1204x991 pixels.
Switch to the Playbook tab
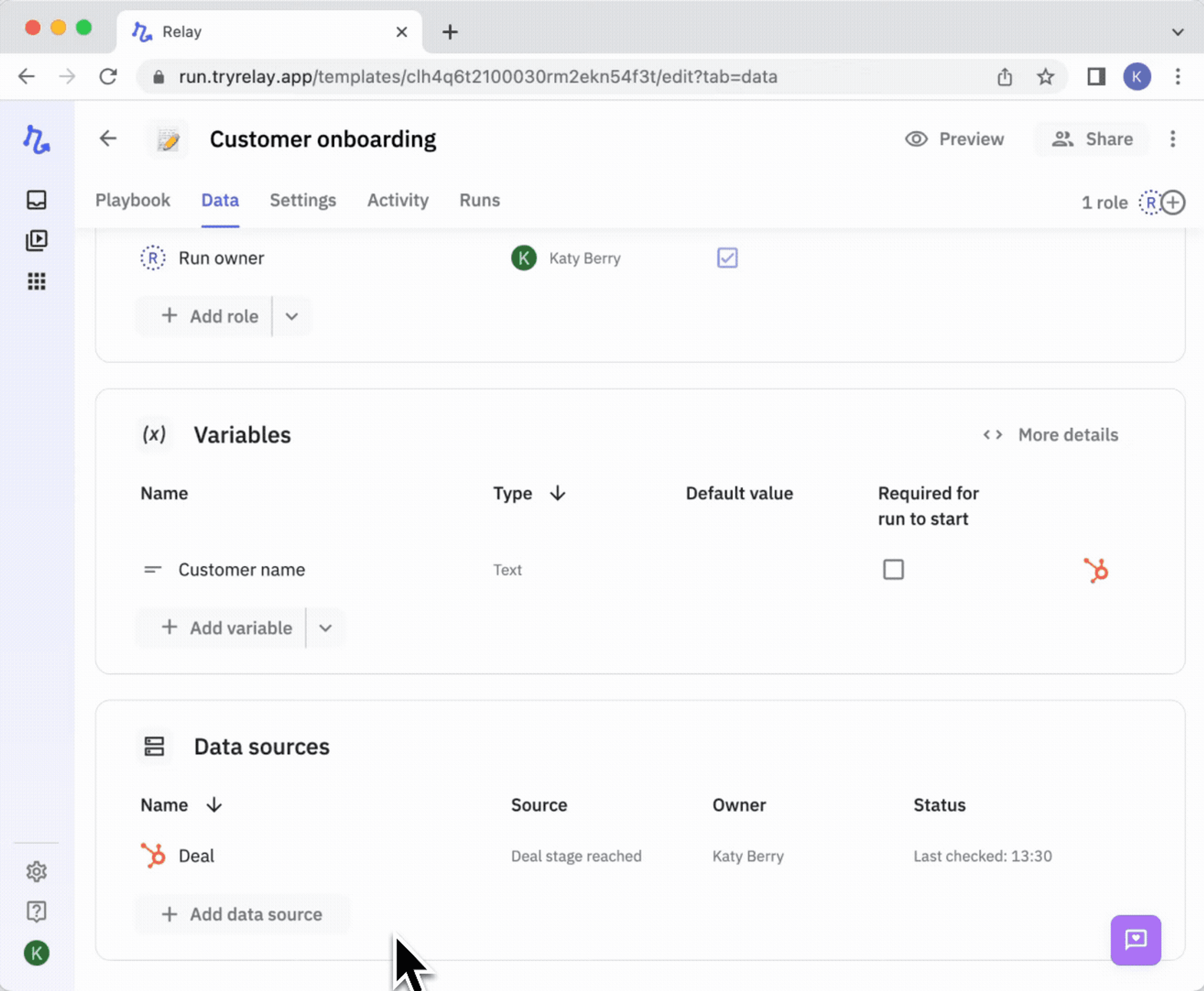coord(132,200)
